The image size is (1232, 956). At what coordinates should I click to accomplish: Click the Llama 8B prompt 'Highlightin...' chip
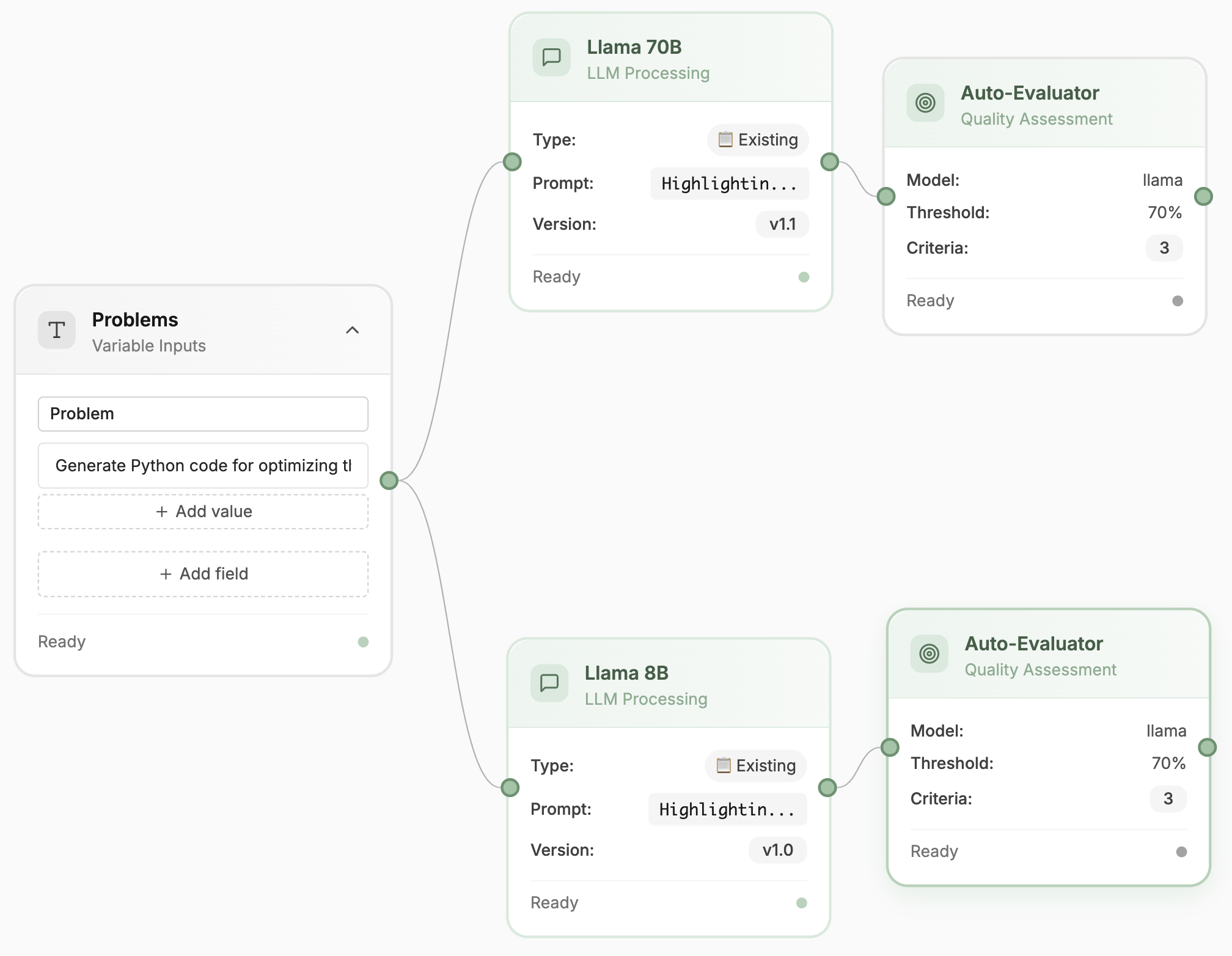tap(727, 809)
